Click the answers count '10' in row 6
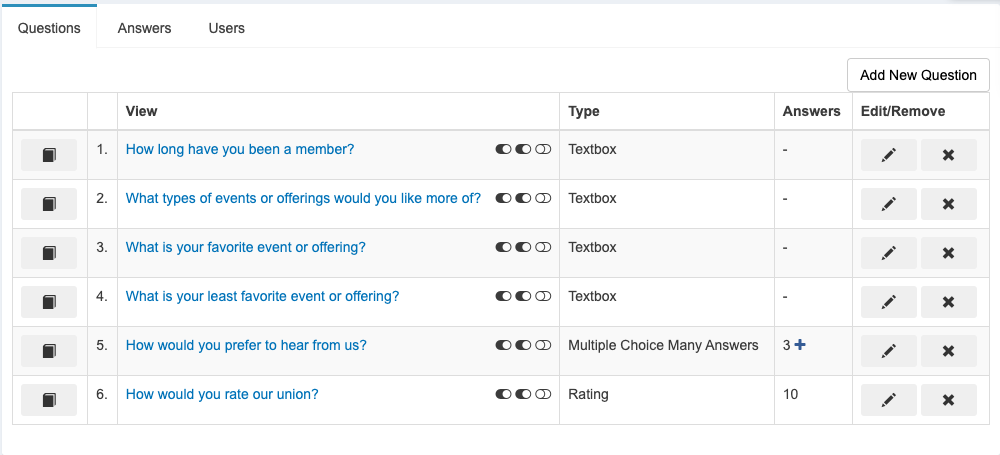 (790, 394)
